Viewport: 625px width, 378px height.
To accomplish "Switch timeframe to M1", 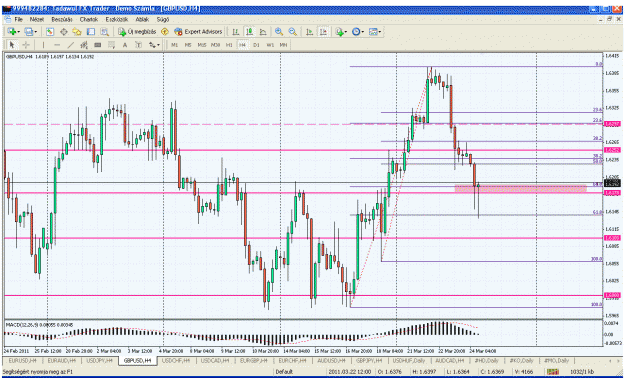I will (x=175, y=45).
